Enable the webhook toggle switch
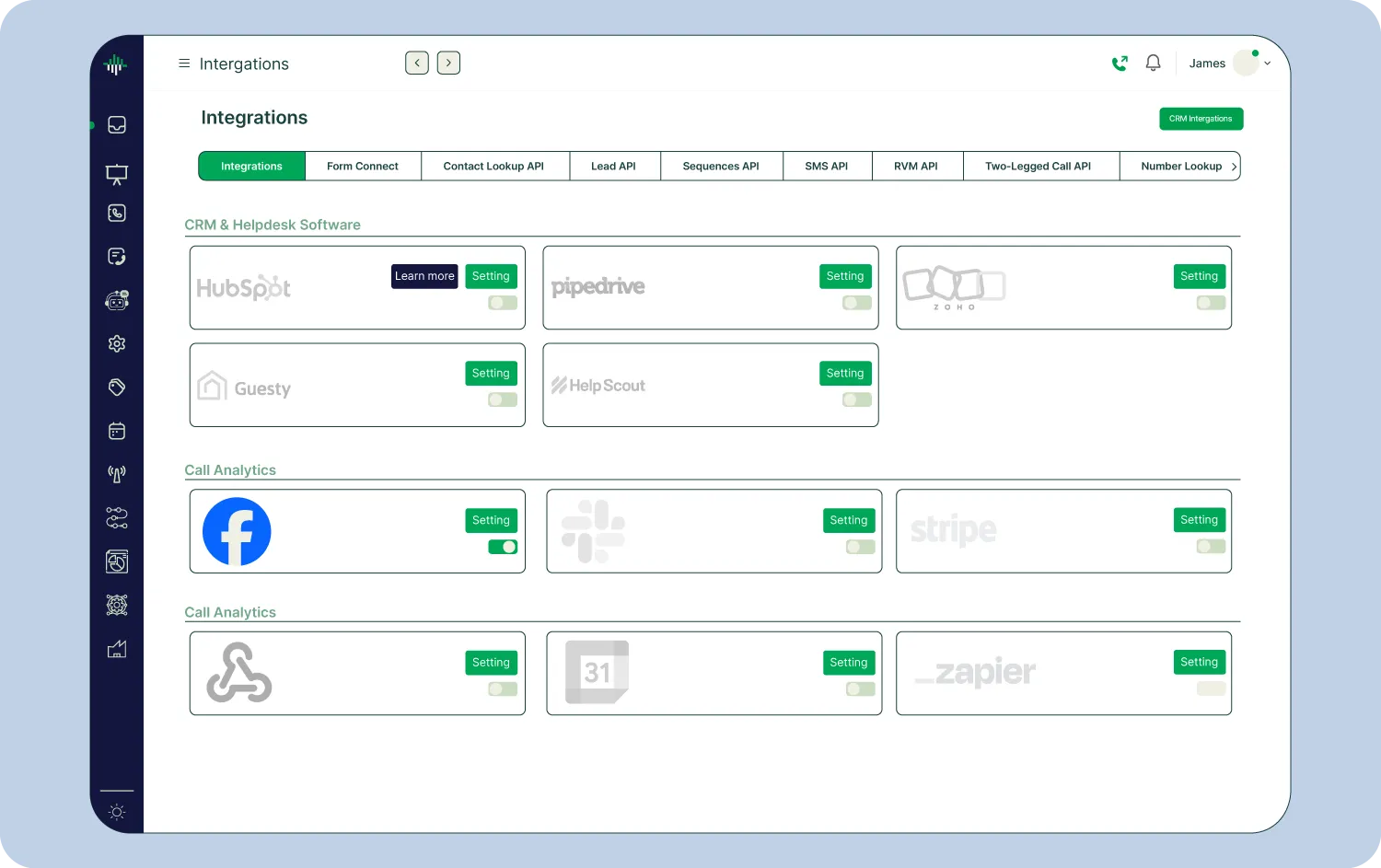1381x868 pixels. (x=503, y=689)
